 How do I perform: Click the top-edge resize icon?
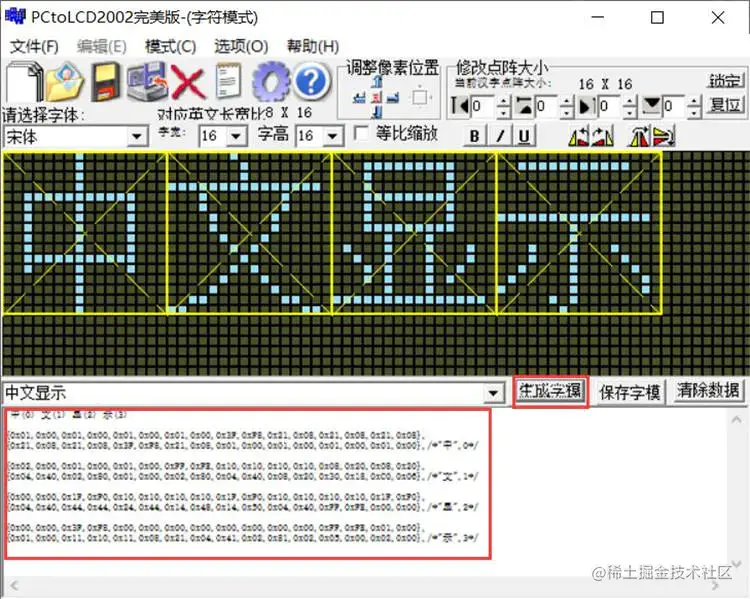click(x=524, y=106)
